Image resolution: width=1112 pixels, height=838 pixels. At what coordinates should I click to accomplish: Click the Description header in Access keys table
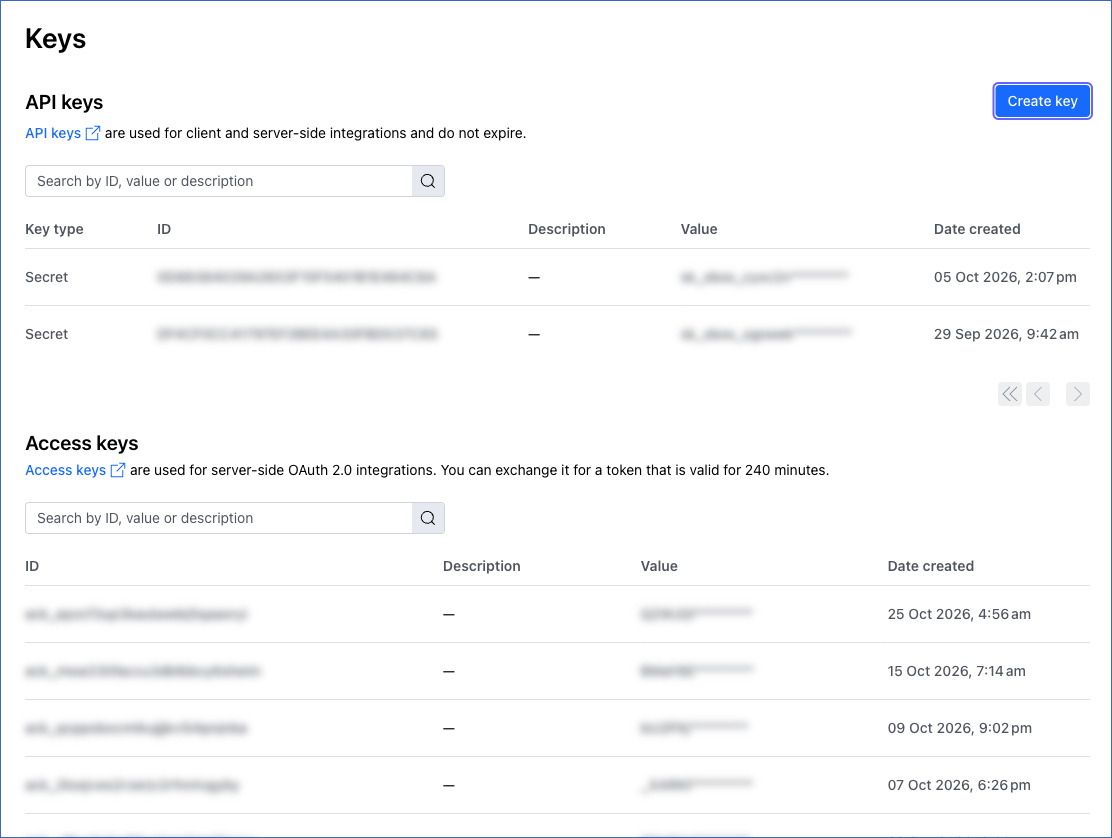pyautogui.click(x=482, y=566)
